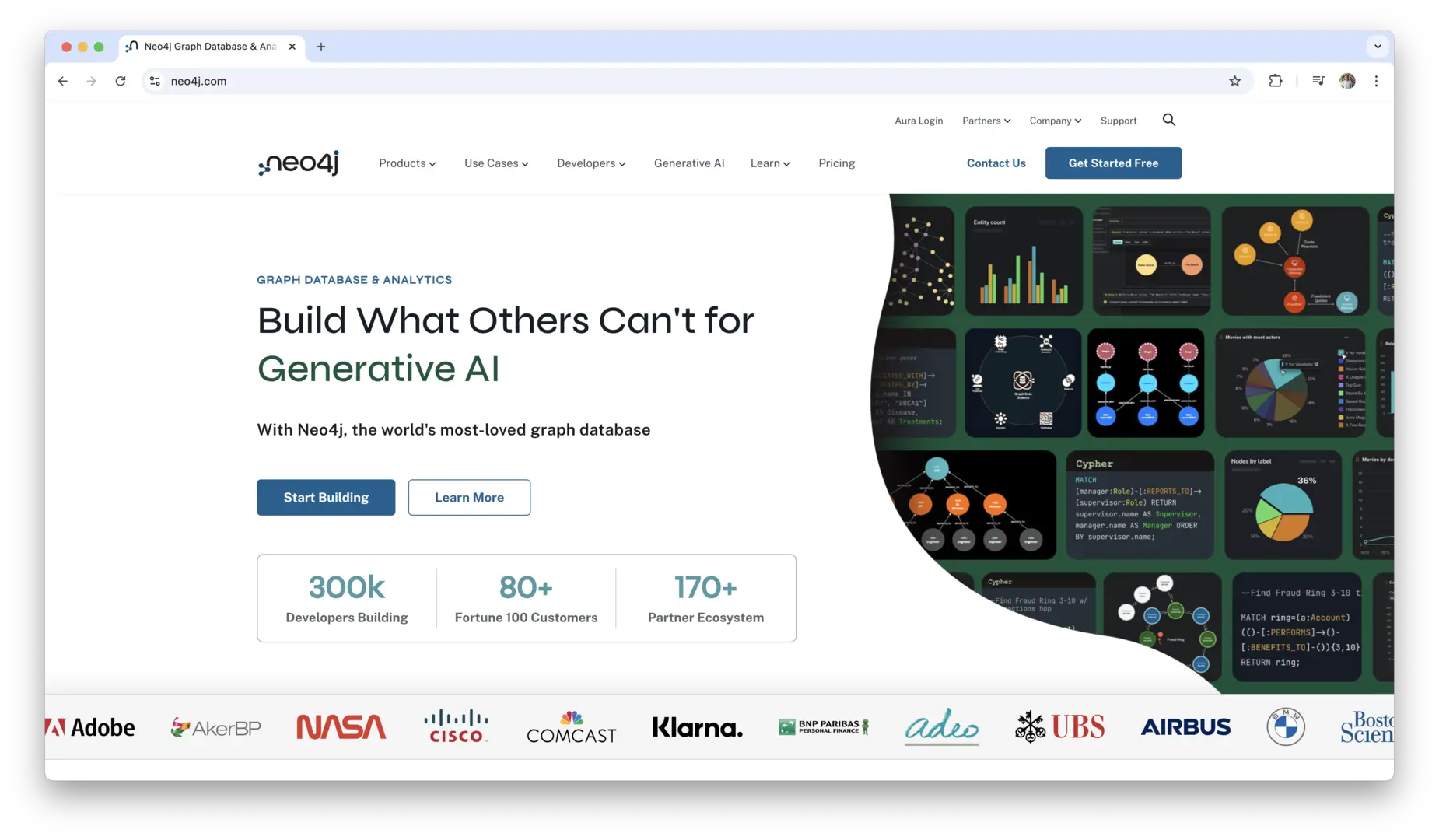
Task: Click the Start Building button
Action: (326, 498)
